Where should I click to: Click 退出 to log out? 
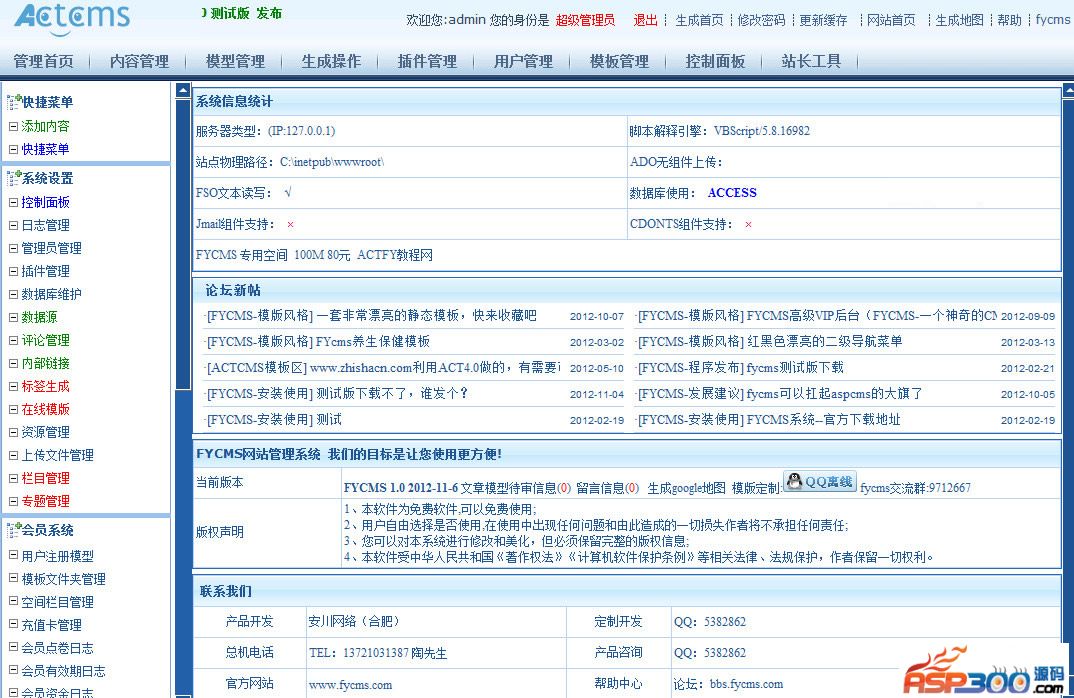[645, 21]
